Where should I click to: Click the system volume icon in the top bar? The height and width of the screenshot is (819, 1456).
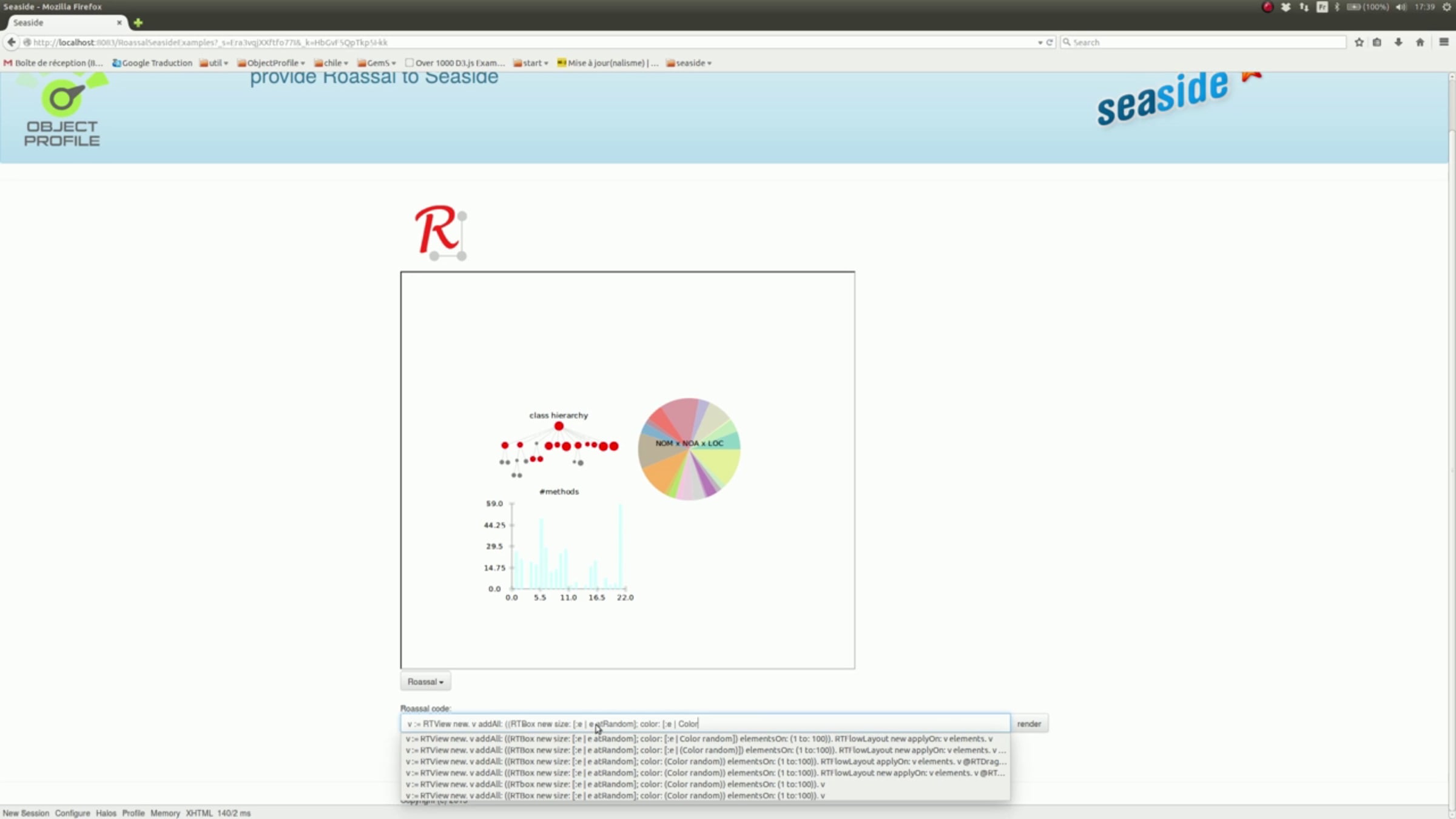click(x=1401, y=7)
